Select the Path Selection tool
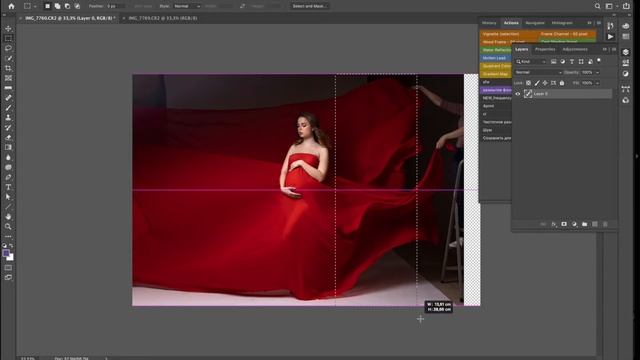The image size is (640, 360). [8, 197]
